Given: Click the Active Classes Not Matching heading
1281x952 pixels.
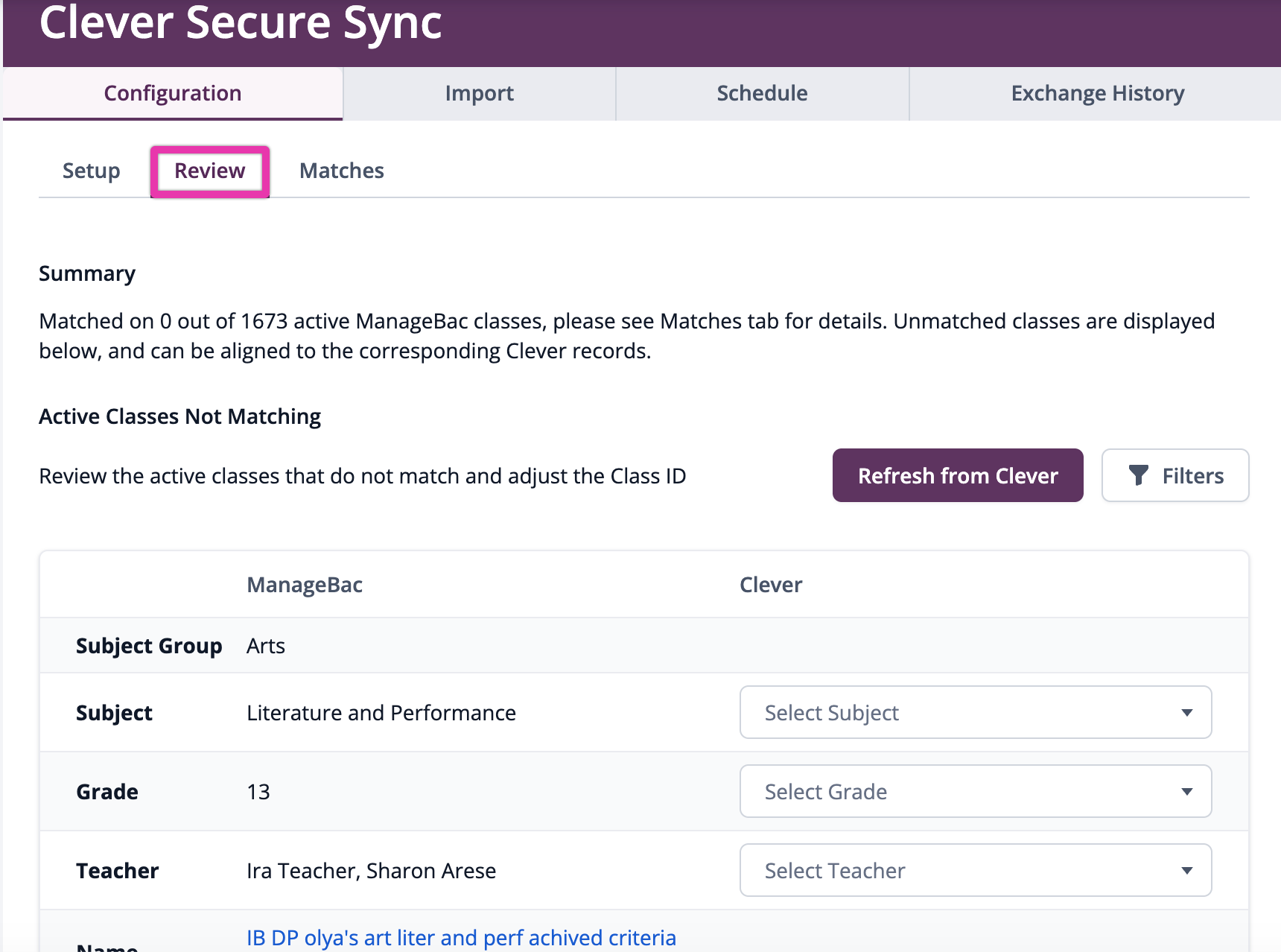Looking at the screenshot, I should click(x=179, y=416).
